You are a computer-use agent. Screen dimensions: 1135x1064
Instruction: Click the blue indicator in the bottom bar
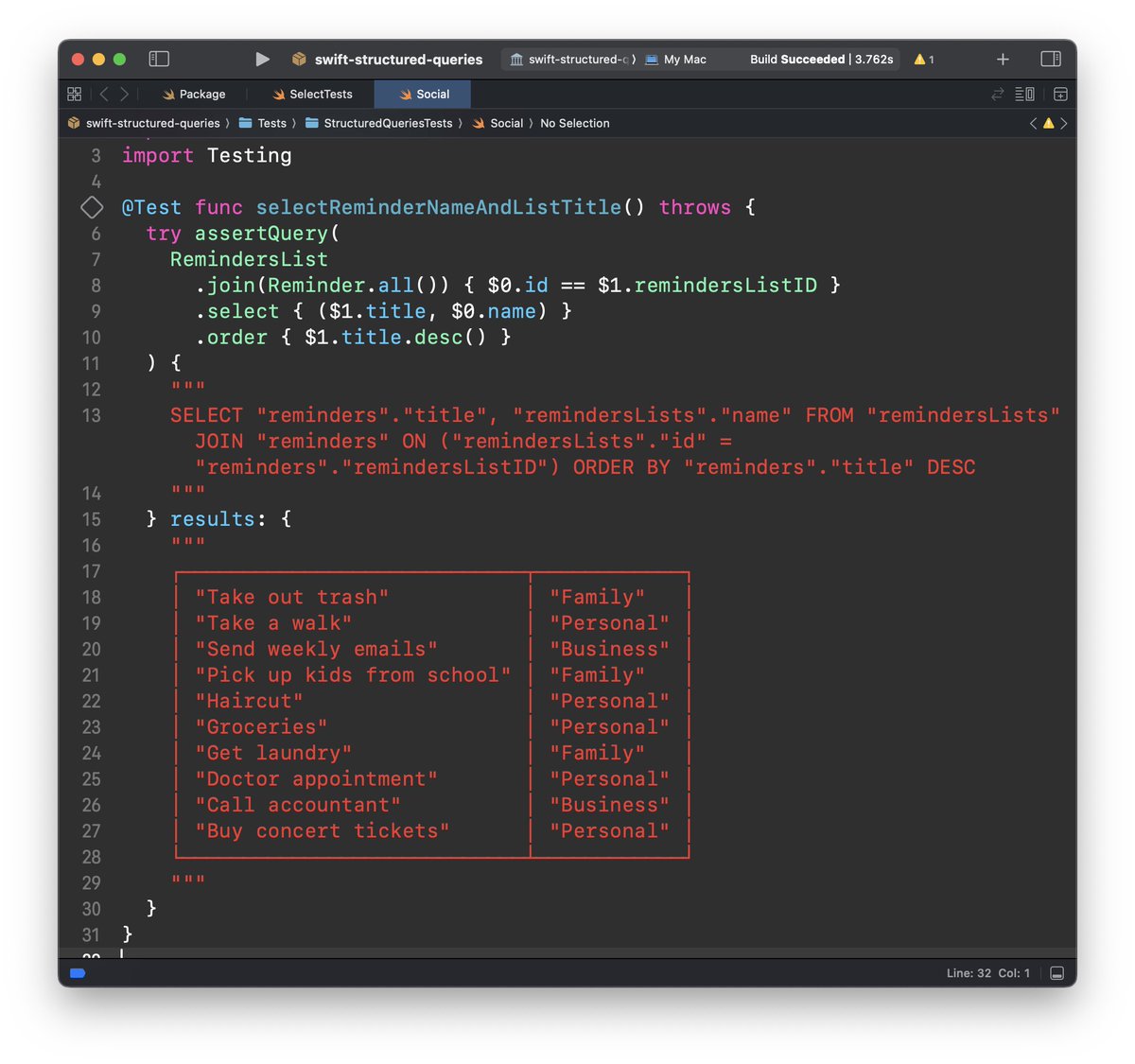click(x=79, y=973)
